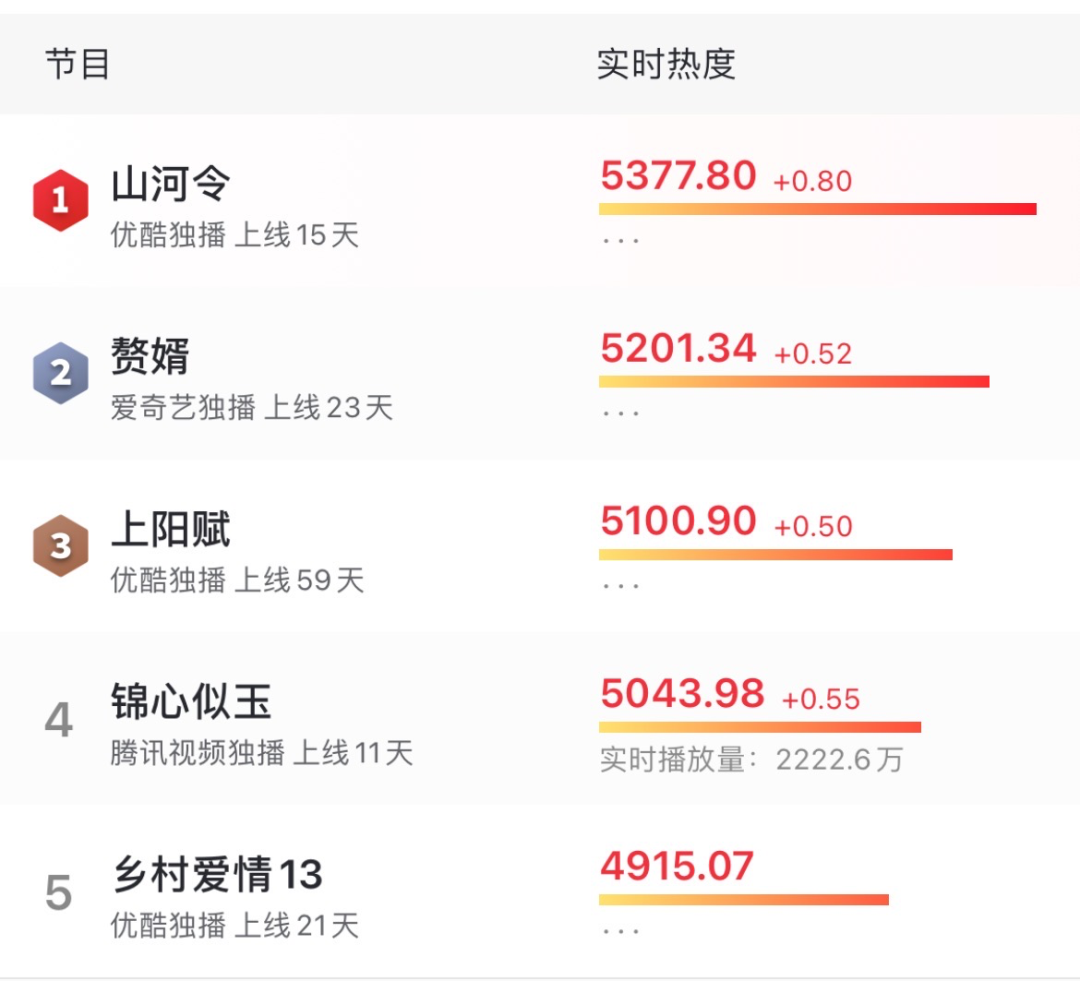Viewport: 1080px width, 981px height.
Task: Expand the ellipsis under 山河令 heat bar
Action: pos(621,241)
